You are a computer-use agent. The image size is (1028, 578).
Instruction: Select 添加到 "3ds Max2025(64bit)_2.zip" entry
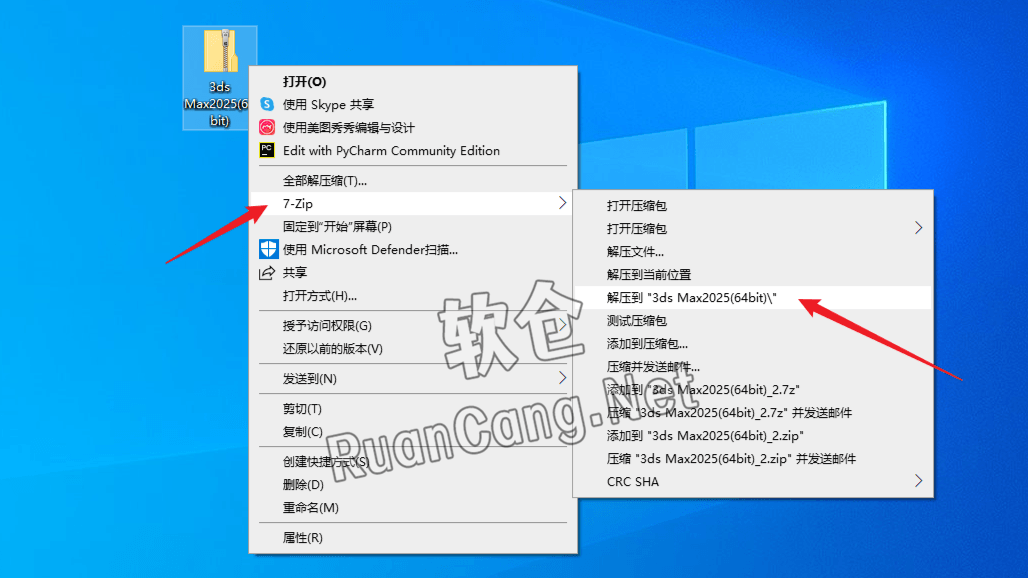[705, 435]
